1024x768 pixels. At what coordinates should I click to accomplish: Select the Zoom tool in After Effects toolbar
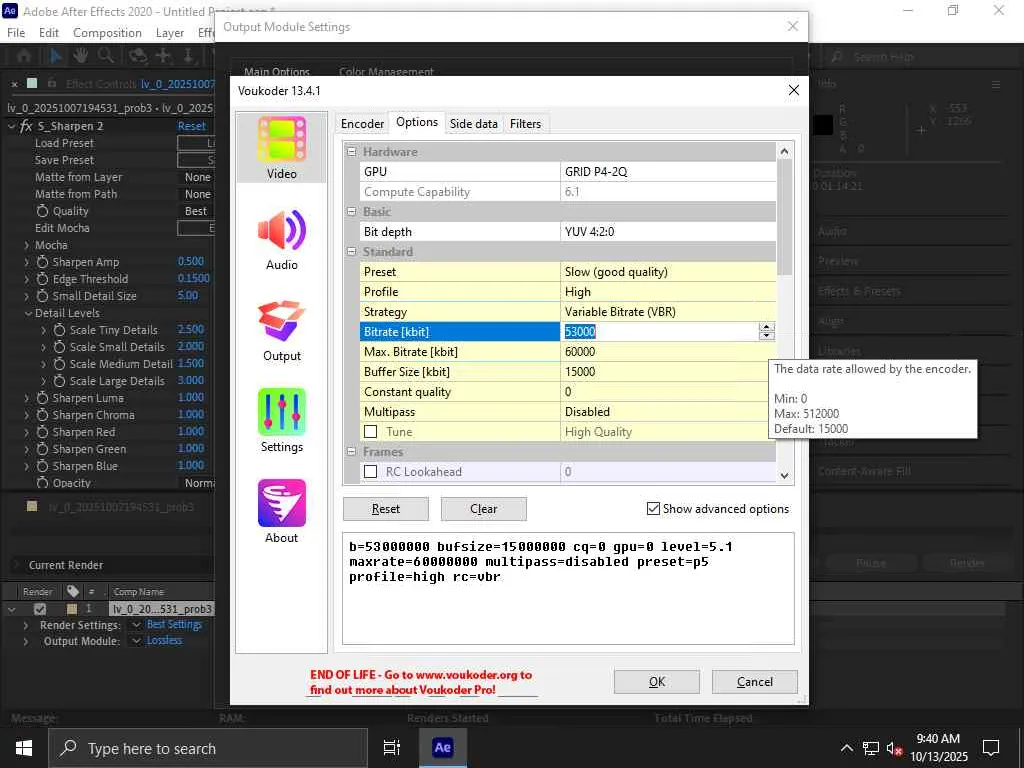click(x=106, y=56)
